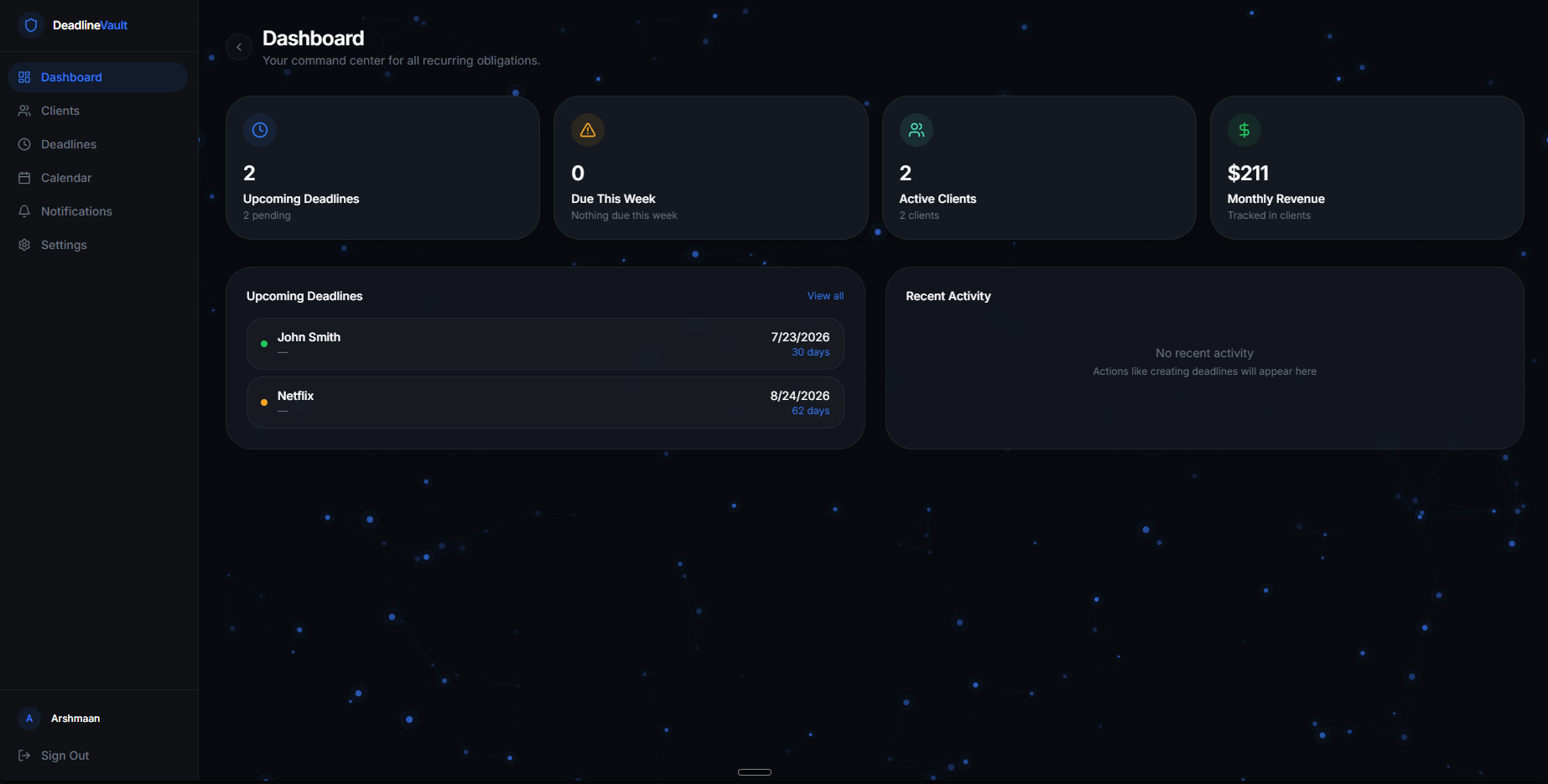
Task: Click the blue clock icon on Upcoming Deadlines card
Action: coord(260,130)
